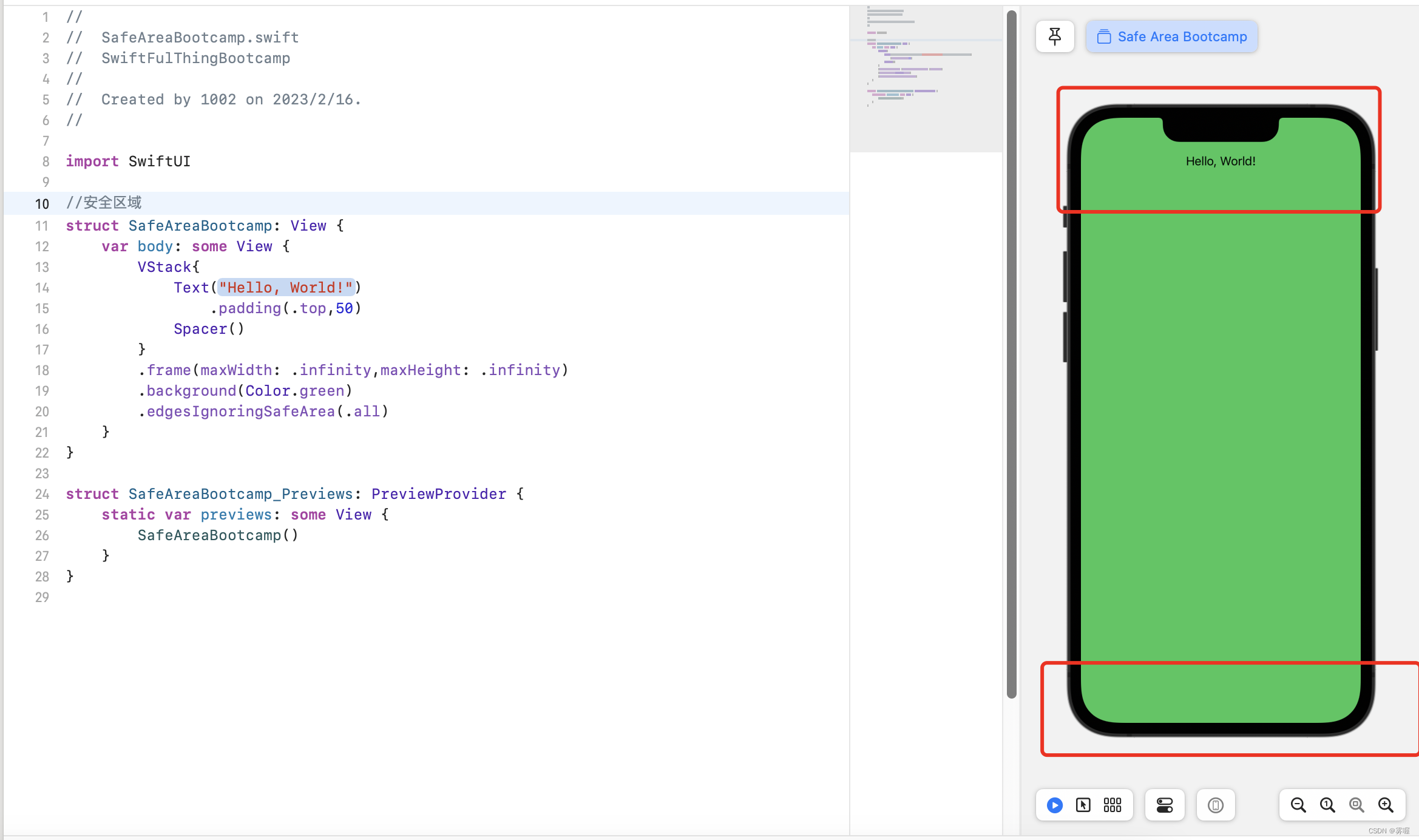
Task: Switch to selectable preview mode
Action: pyautogui.click(x=1083, y=805)
